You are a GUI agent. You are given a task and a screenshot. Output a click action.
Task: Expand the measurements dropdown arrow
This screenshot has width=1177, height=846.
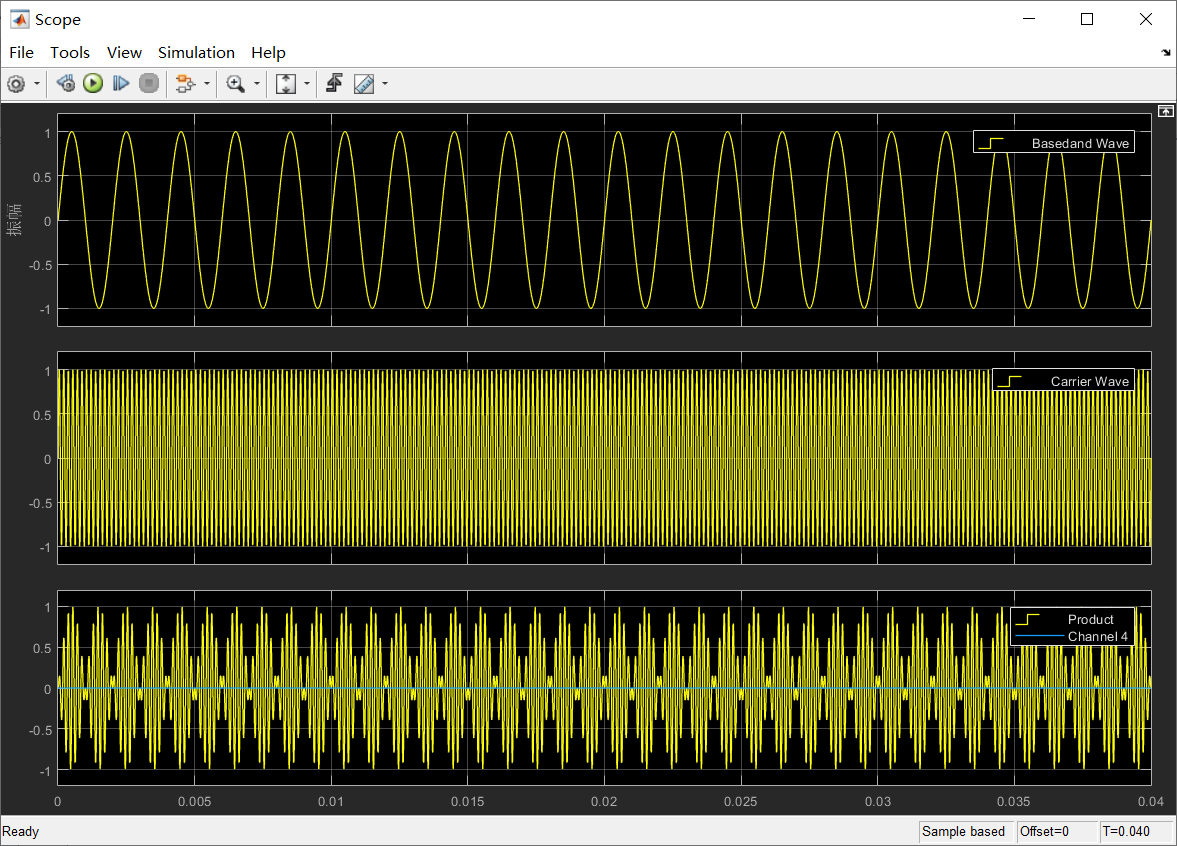[x=385, y=84]
